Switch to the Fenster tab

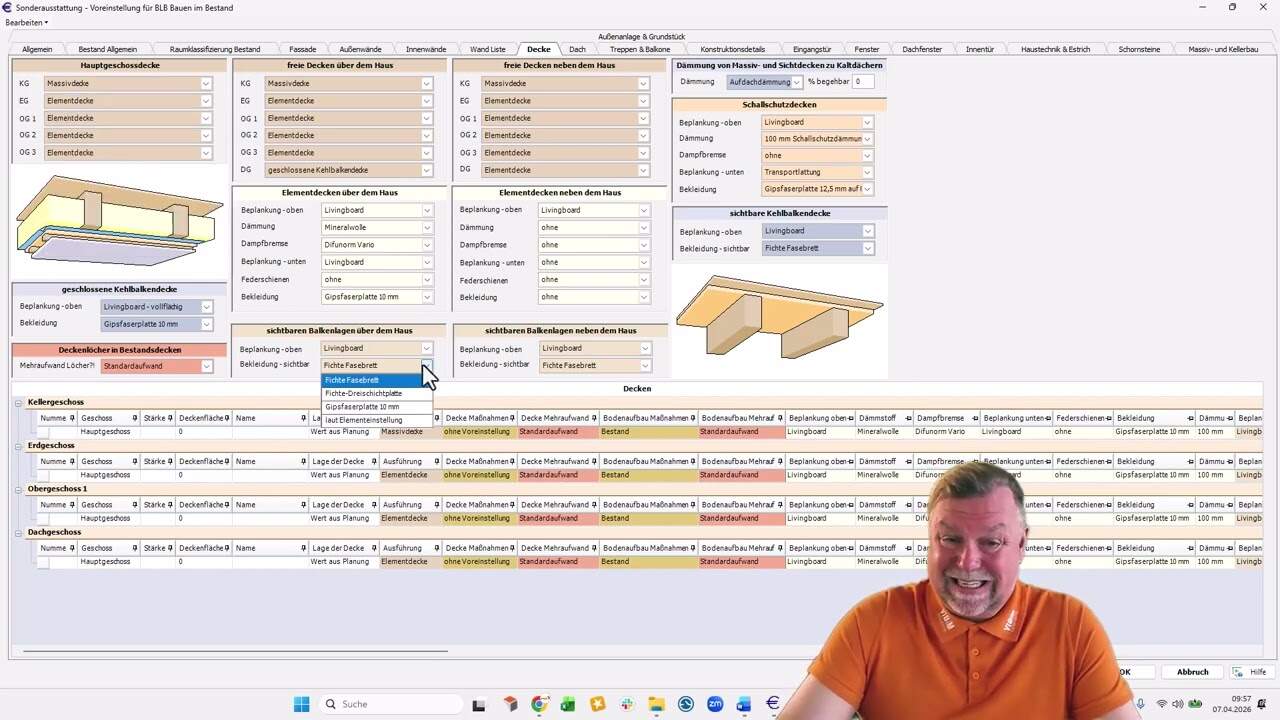[x=866, y=47]
